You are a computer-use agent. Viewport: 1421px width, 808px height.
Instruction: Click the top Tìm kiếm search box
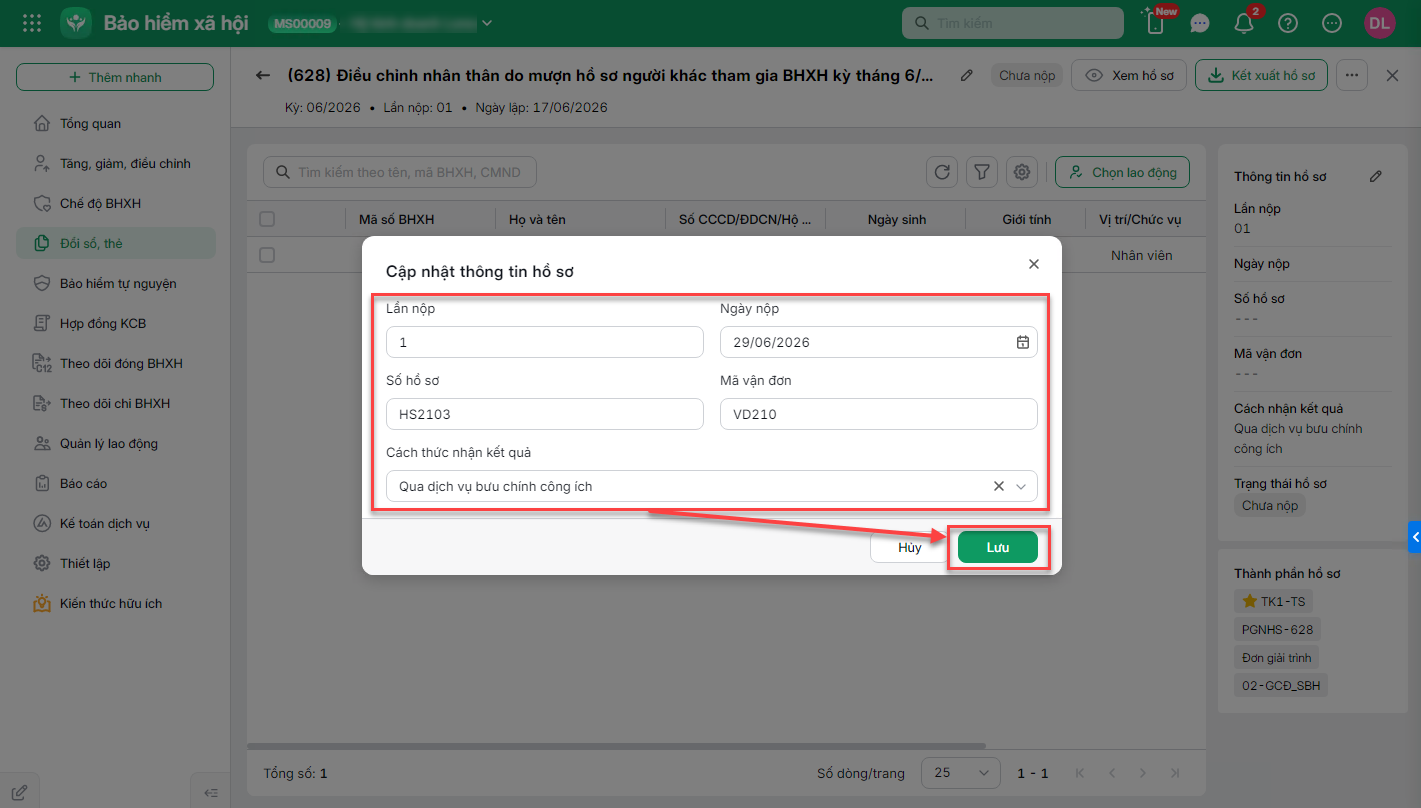tap(1013, 23)
